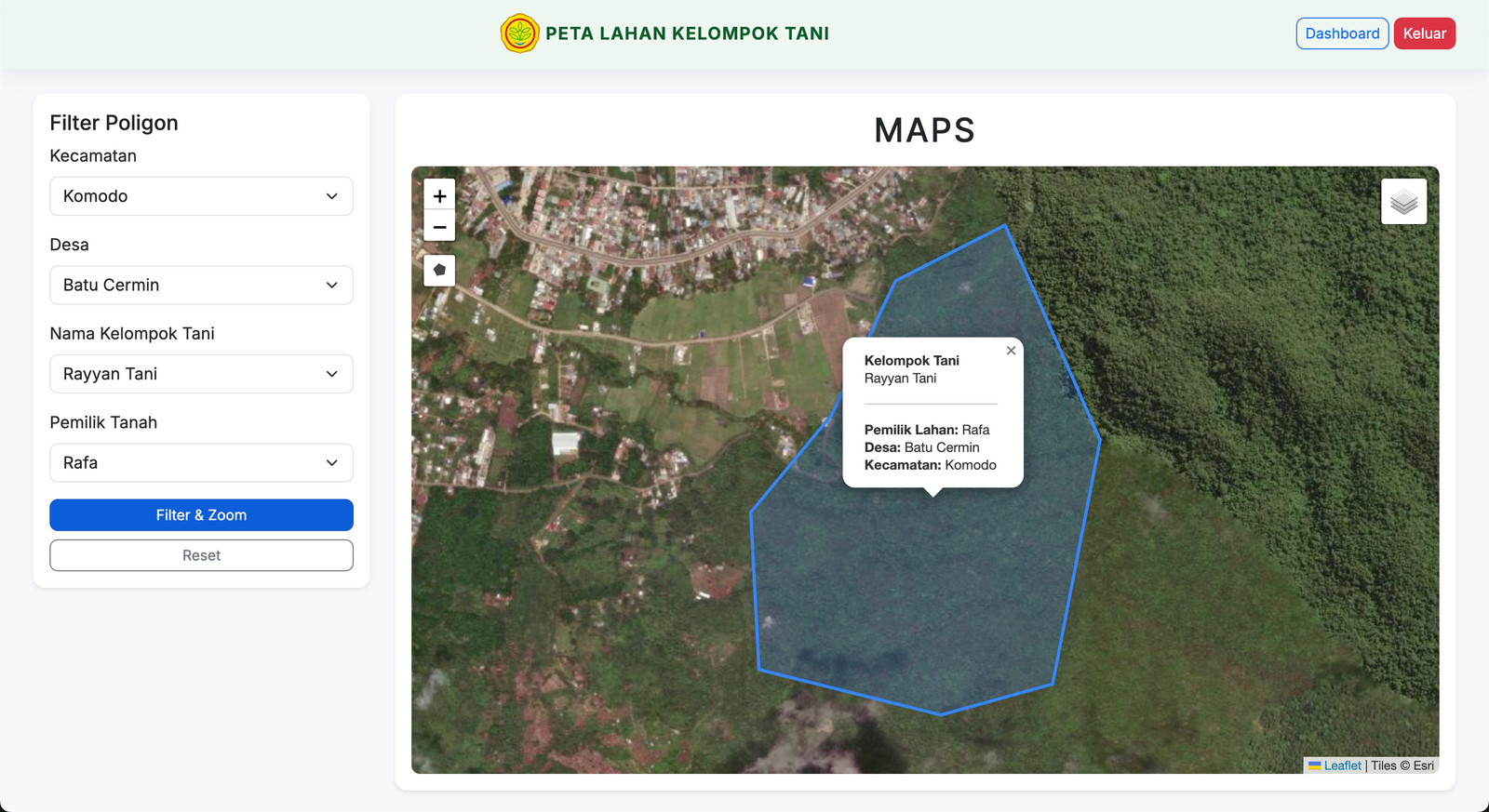Expand the Nama Kelompok Tani dropdown

(x=201, y=374)
